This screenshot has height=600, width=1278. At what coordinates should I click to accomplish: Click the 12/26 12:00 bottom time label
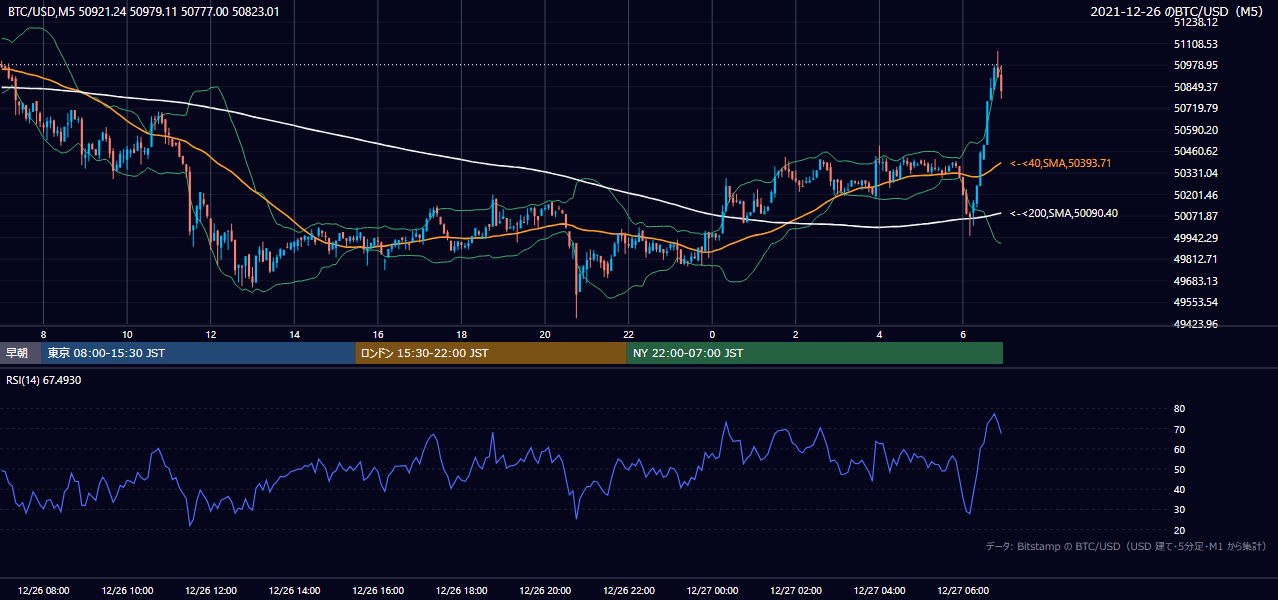[211, 591]
